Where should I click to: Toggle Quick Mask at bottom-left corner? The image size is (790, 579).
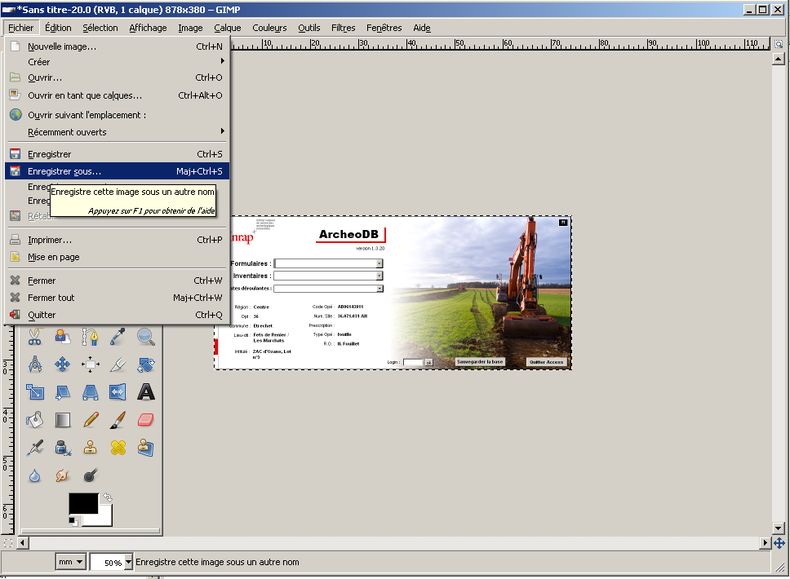coord(8,543)
